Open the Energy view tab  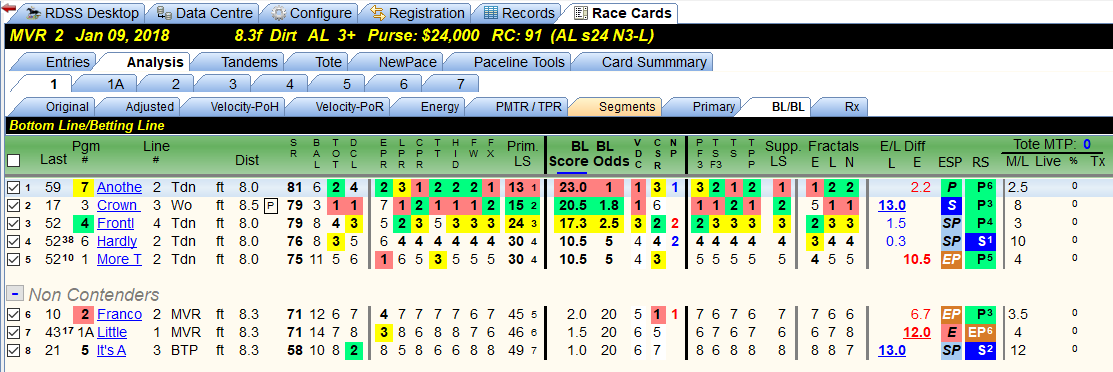[x=440, y=107]
